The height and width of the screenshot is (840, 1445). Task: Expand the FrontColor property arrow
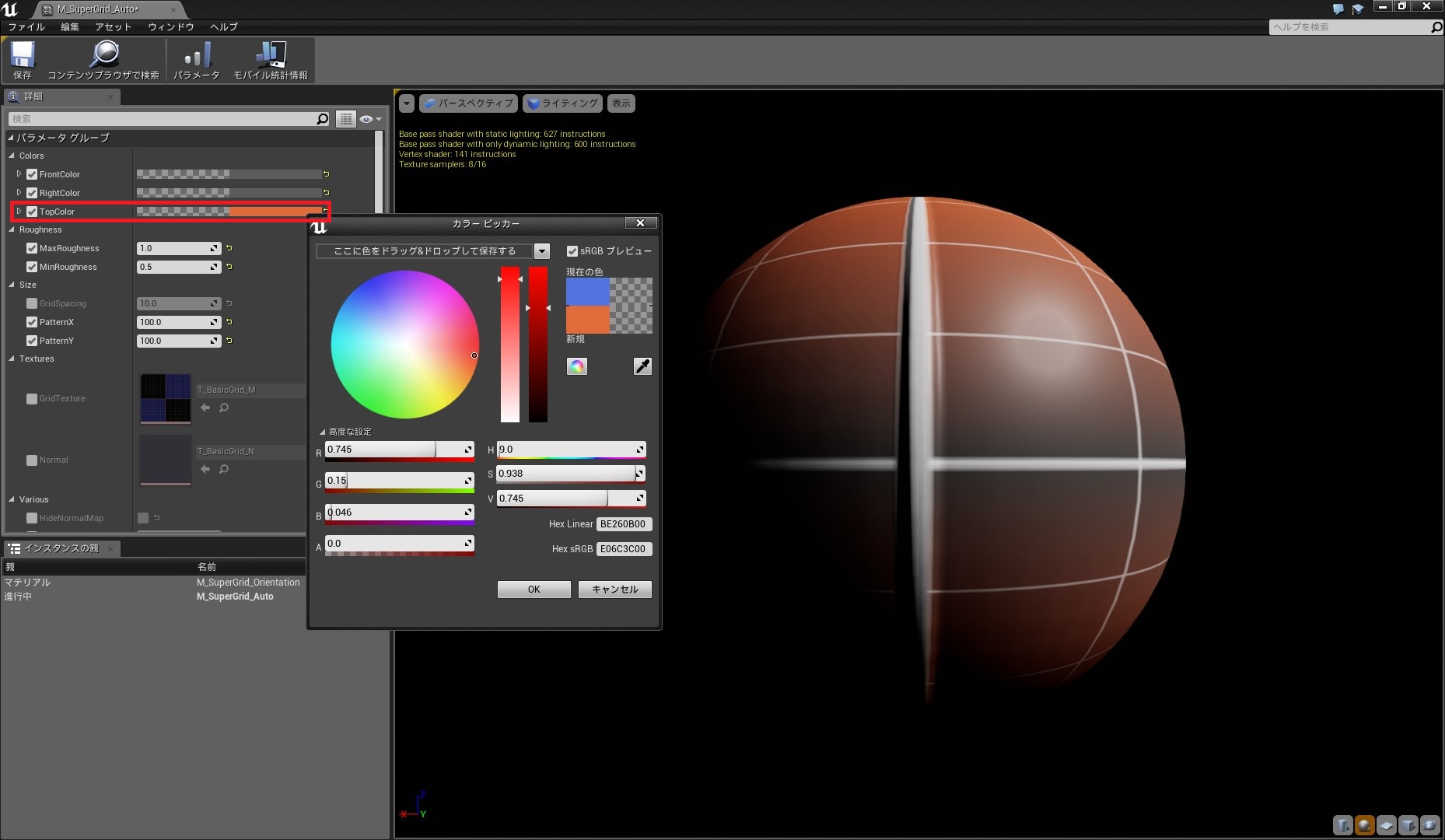(19, 174)
